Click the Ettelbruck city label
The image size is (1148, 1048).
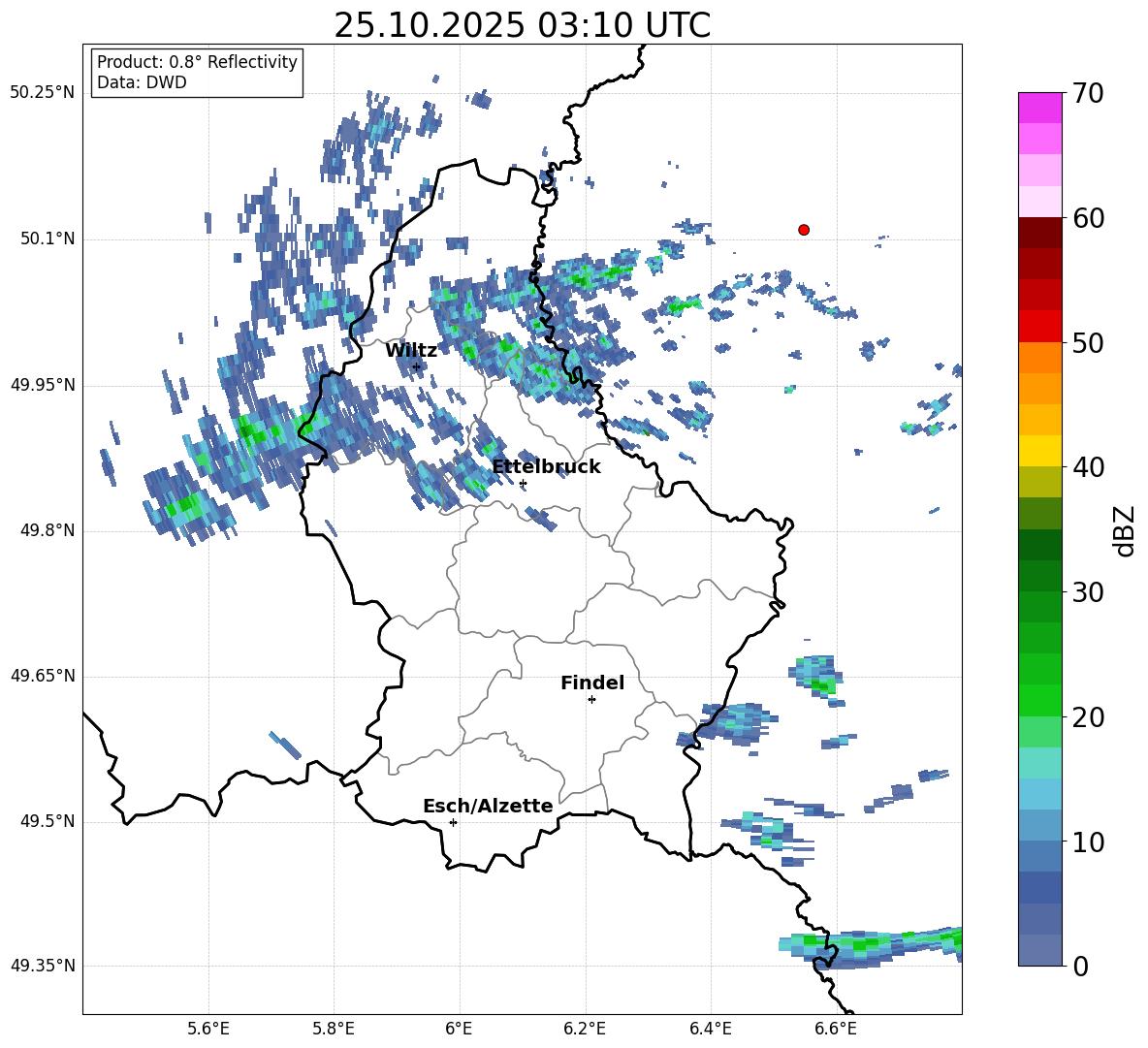pyautogui.click(x=546, y=467)
